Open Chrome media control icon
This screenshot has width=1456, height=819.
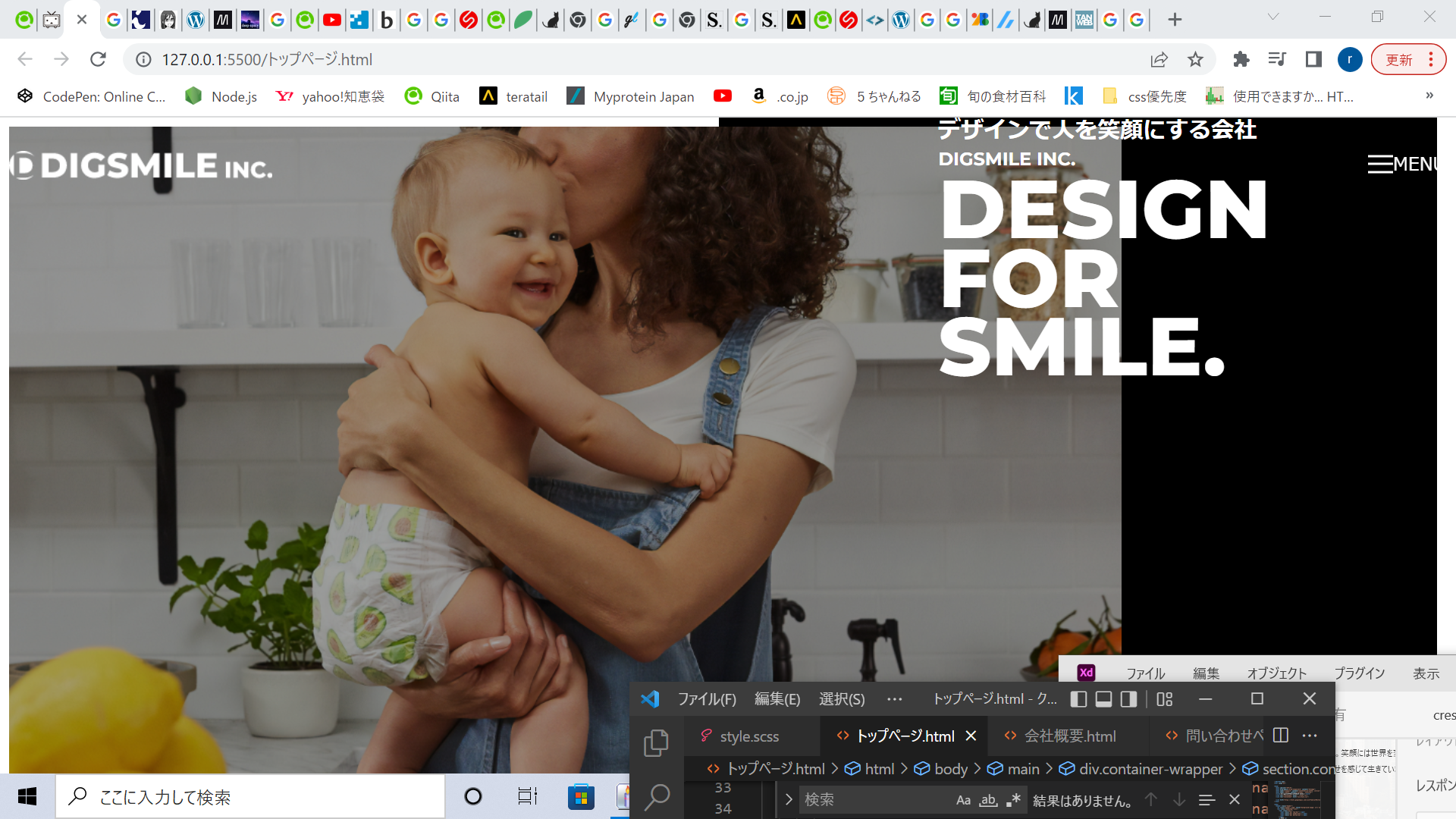coord(1277,59)
